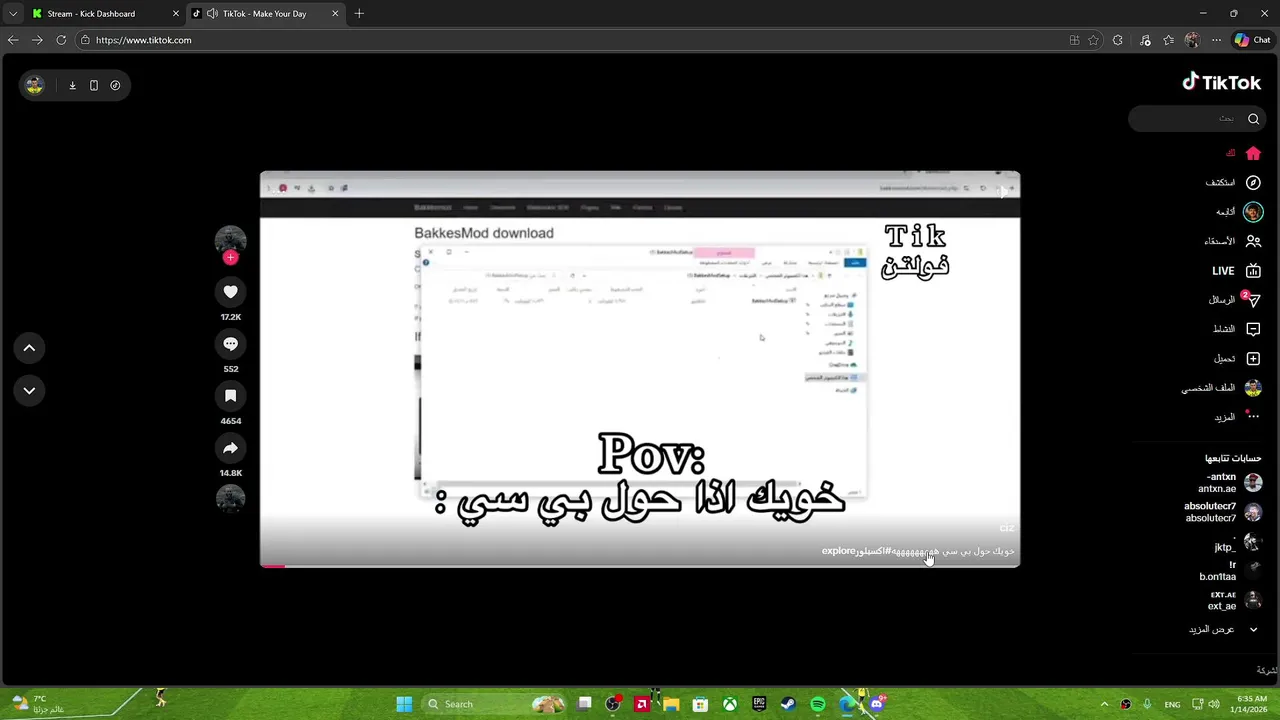Open Discord from the taskbar

[877, 704]
